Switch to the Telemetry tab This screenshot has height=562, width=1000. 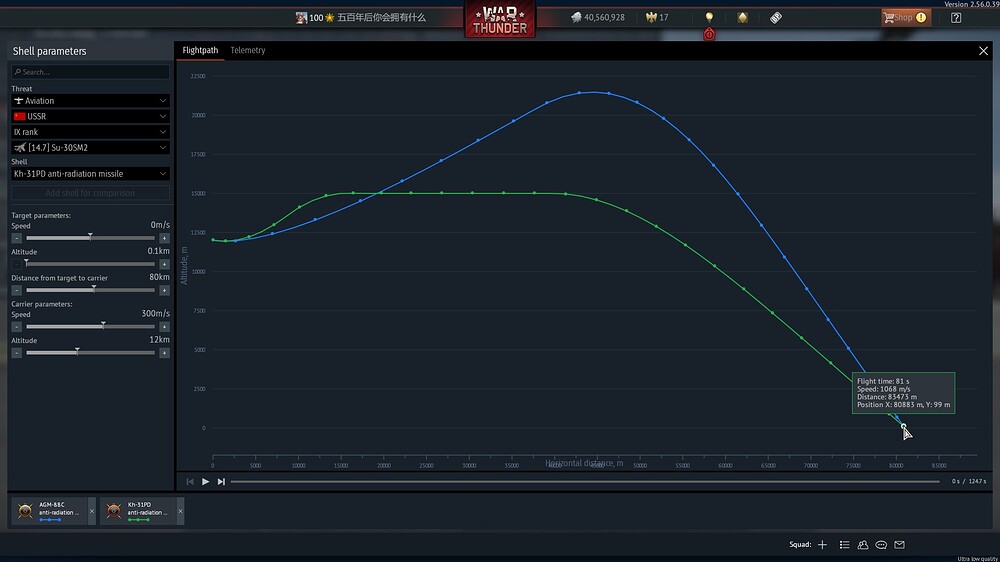(x=247, y=50)
